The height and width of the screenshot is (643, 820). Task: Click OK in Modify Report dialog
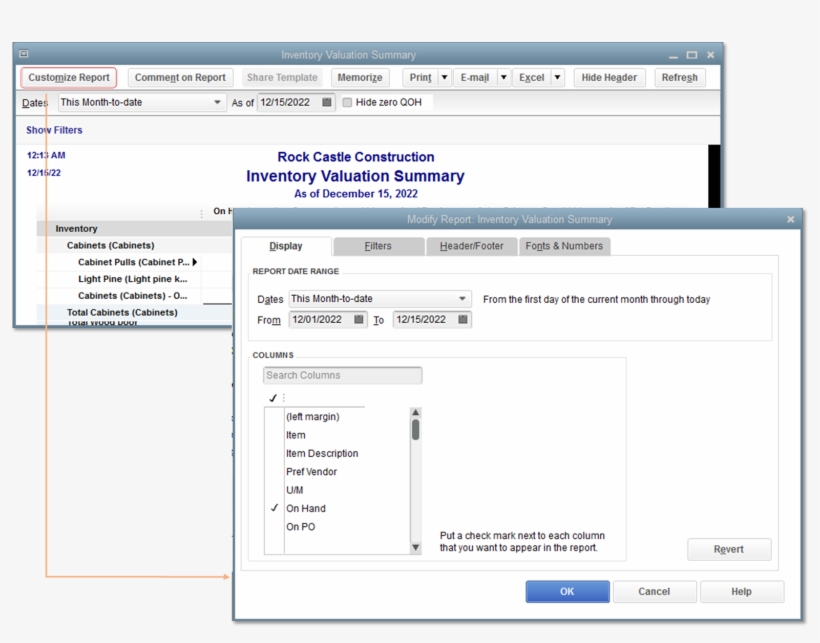pyautogui.click(x=567, y=591)
